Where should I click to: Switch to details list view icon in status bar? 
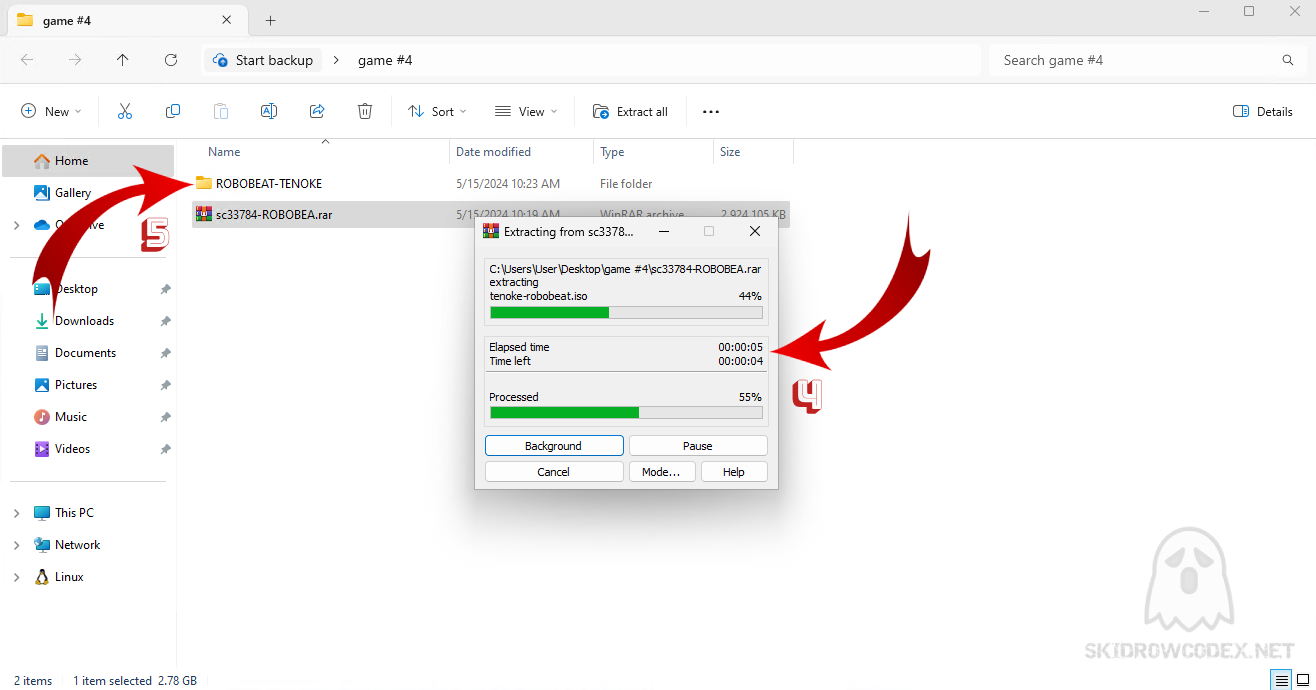(x=1279, y=680)
